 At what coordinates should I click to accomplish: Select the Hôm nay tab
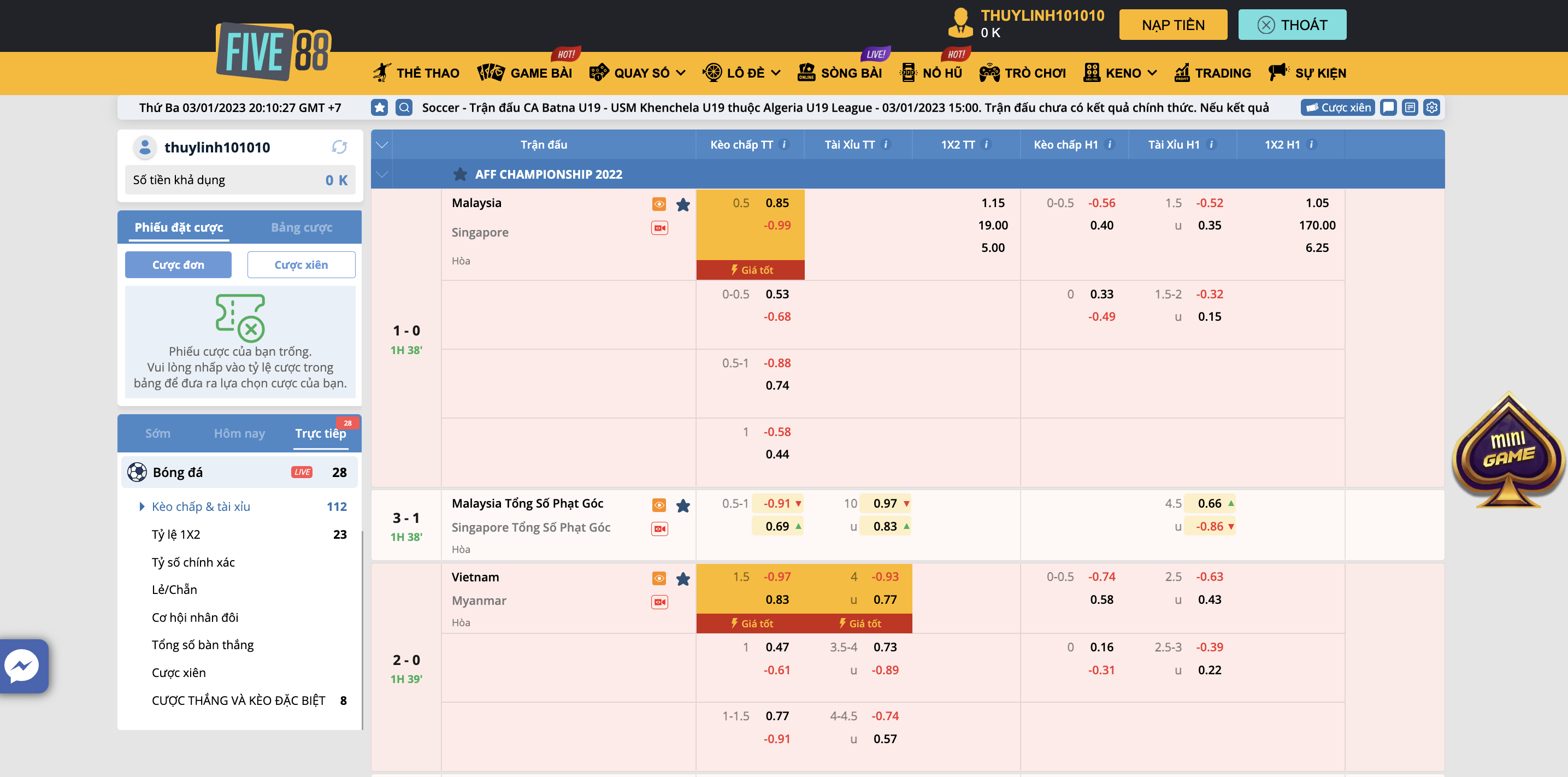[239, 433]
